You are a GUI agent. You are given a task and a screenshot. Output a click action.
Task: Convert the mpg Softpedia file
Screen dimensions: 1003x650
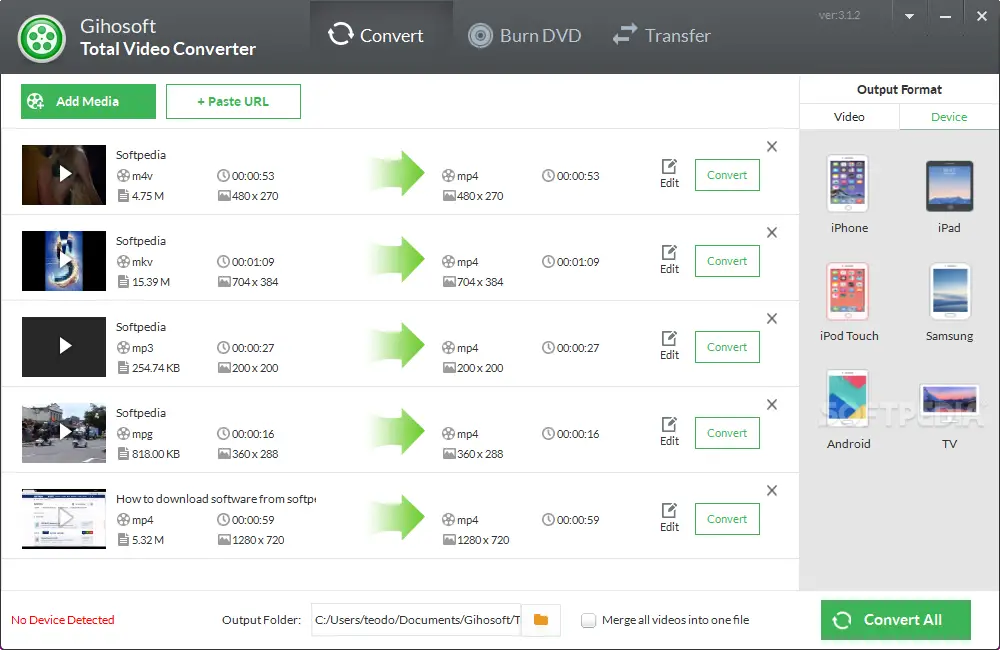click(x=727, y=433)
